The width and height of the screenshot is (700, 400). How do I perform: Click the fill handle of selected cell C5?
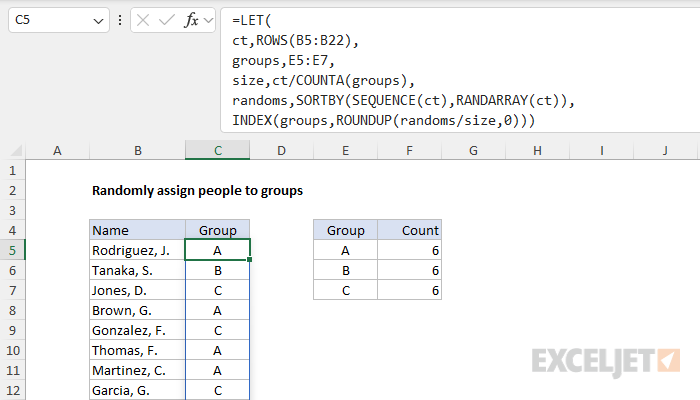[x=249, y=259]
